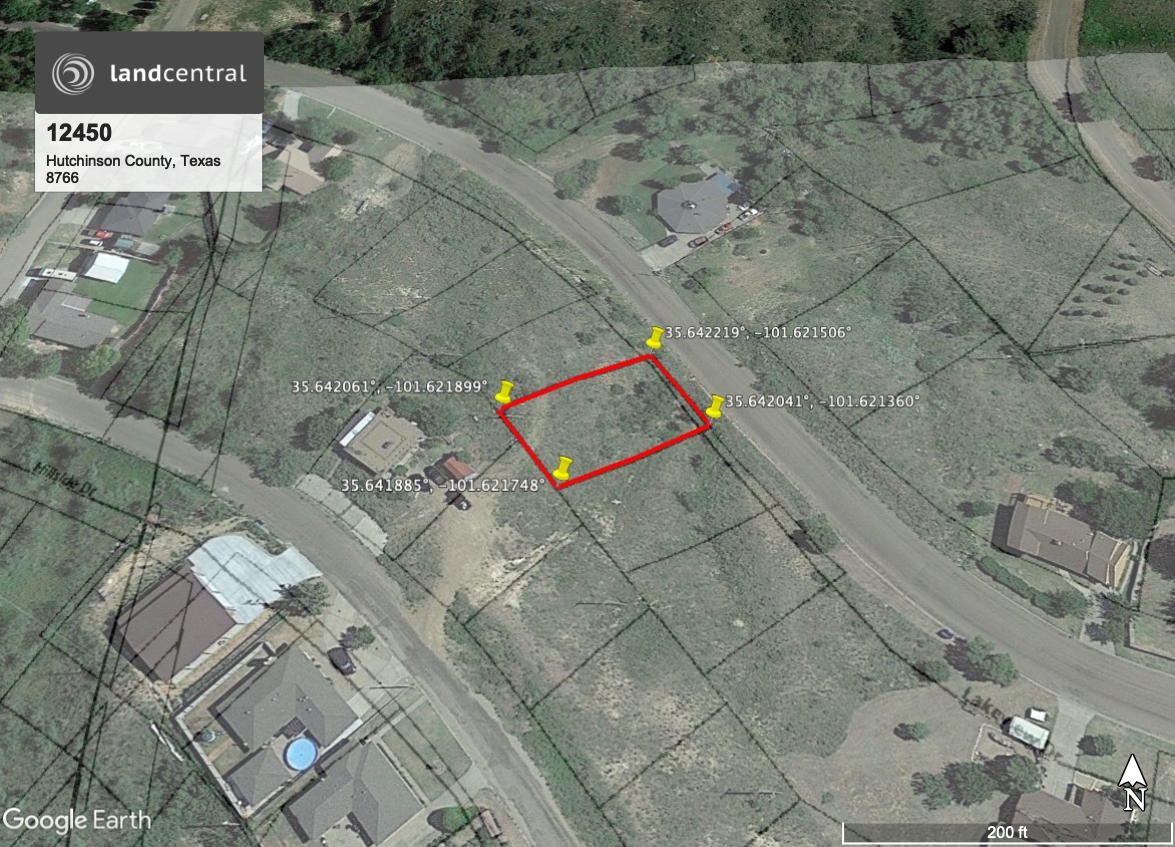Click the coordinate label 35.642061°, -101.621899°
The image size is (1175, 847).
point(390,387)
